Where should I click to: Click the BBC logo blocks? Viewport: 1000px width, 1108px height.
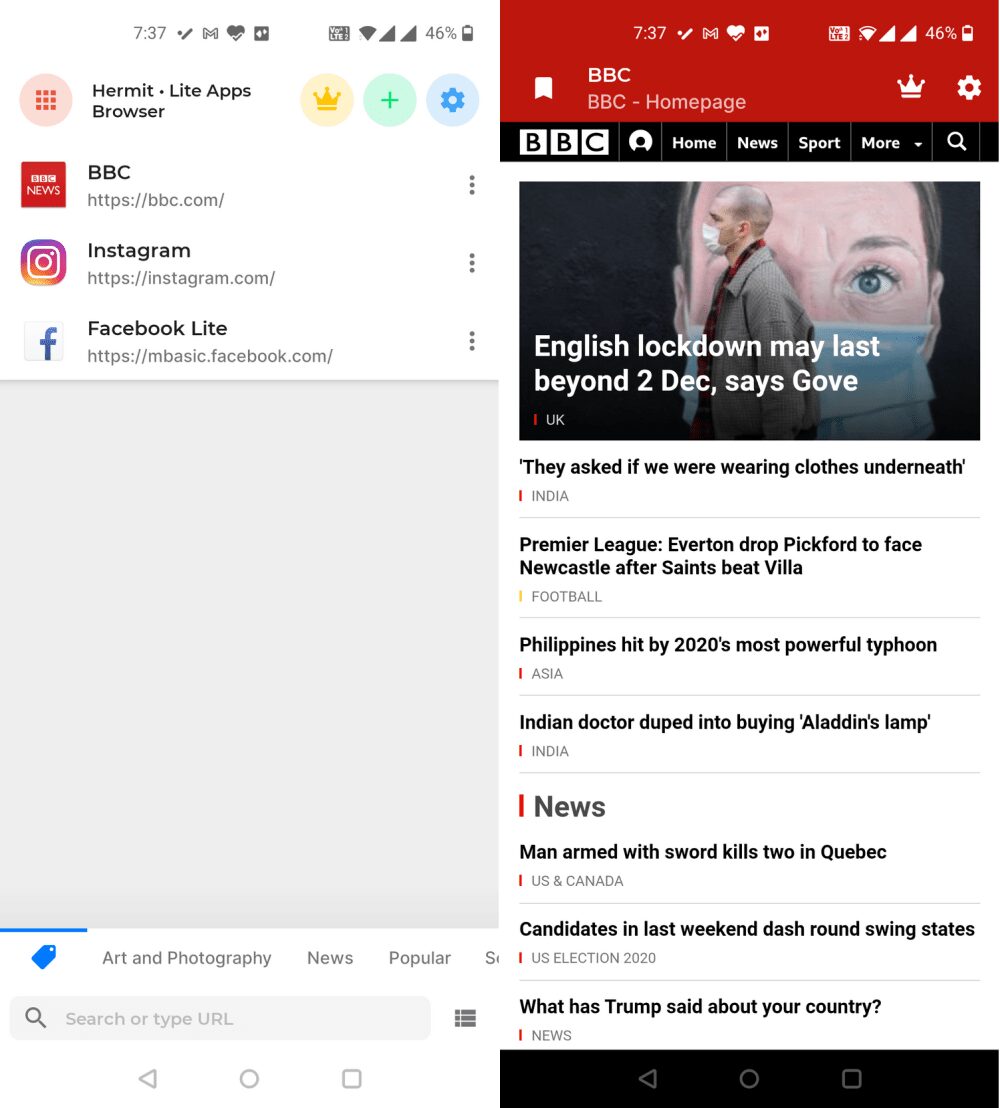coord(564,142)
